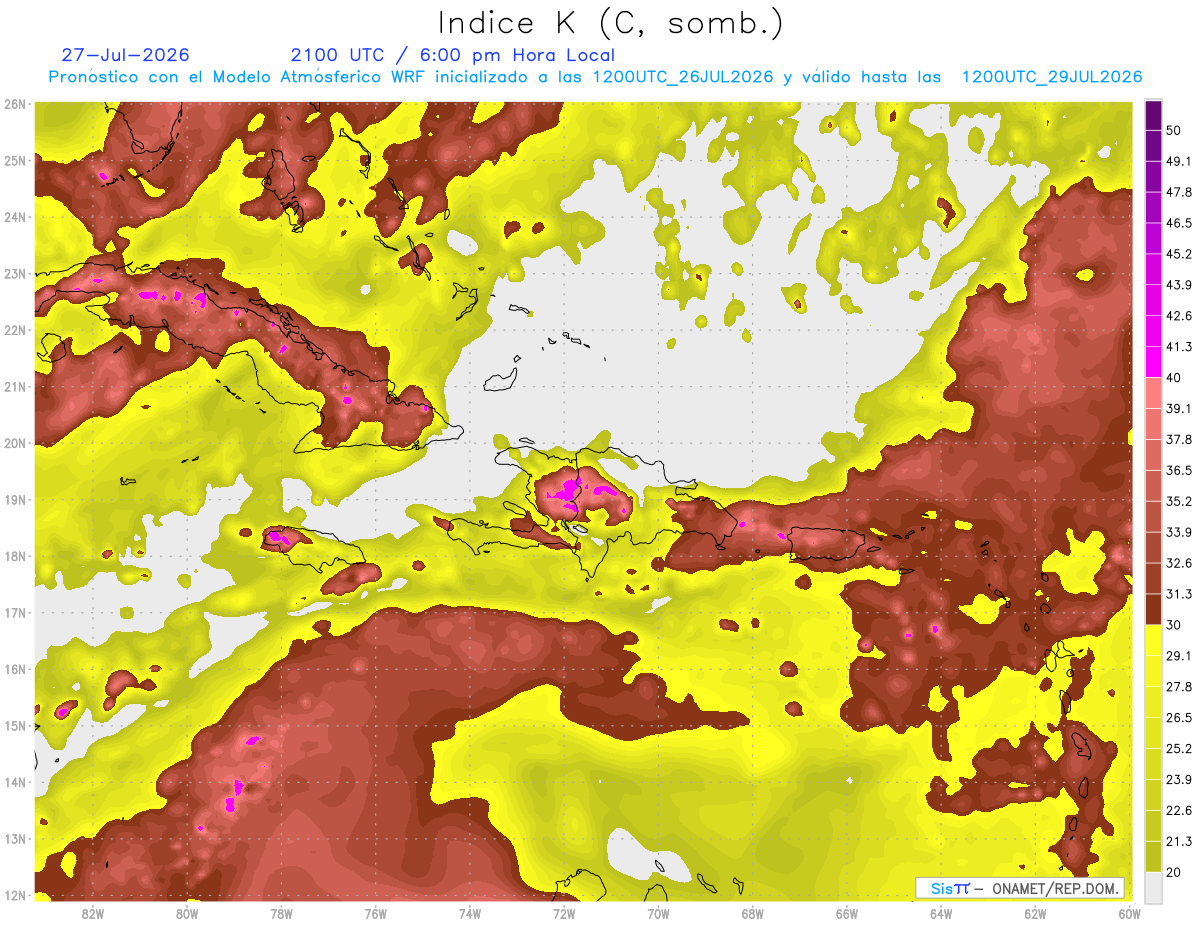Viewport: 1200px width, 927px height.
Task: Select the olive swatch between 20 and 21.3
Action: [1153, 858]
